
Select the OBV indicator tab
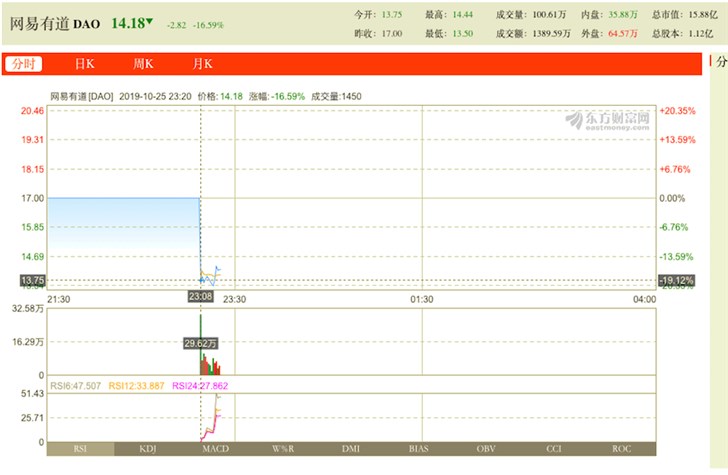click(x=486, y=449)
